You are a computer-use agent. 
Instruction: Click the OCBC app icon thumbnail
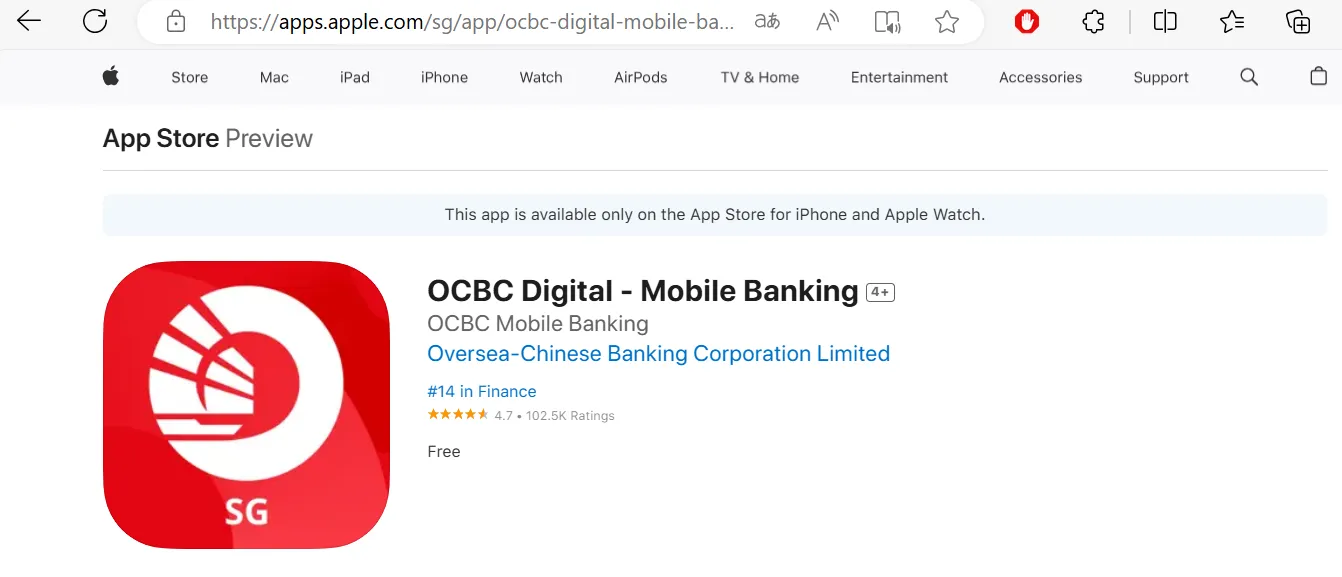(246, 404)
